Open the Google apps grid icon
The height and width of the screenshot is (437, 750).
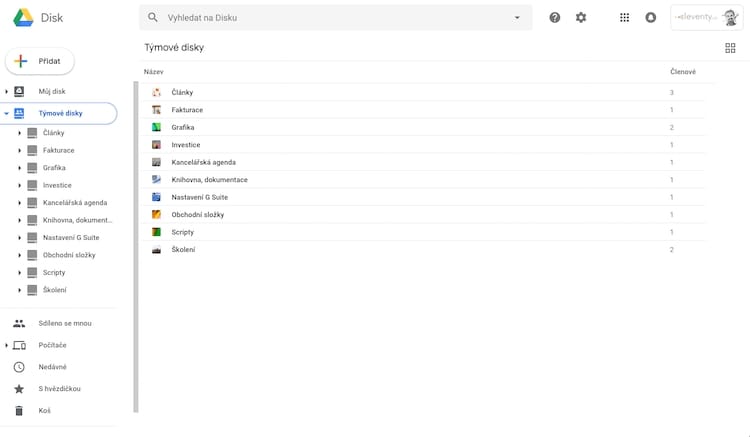pos(625,17)
